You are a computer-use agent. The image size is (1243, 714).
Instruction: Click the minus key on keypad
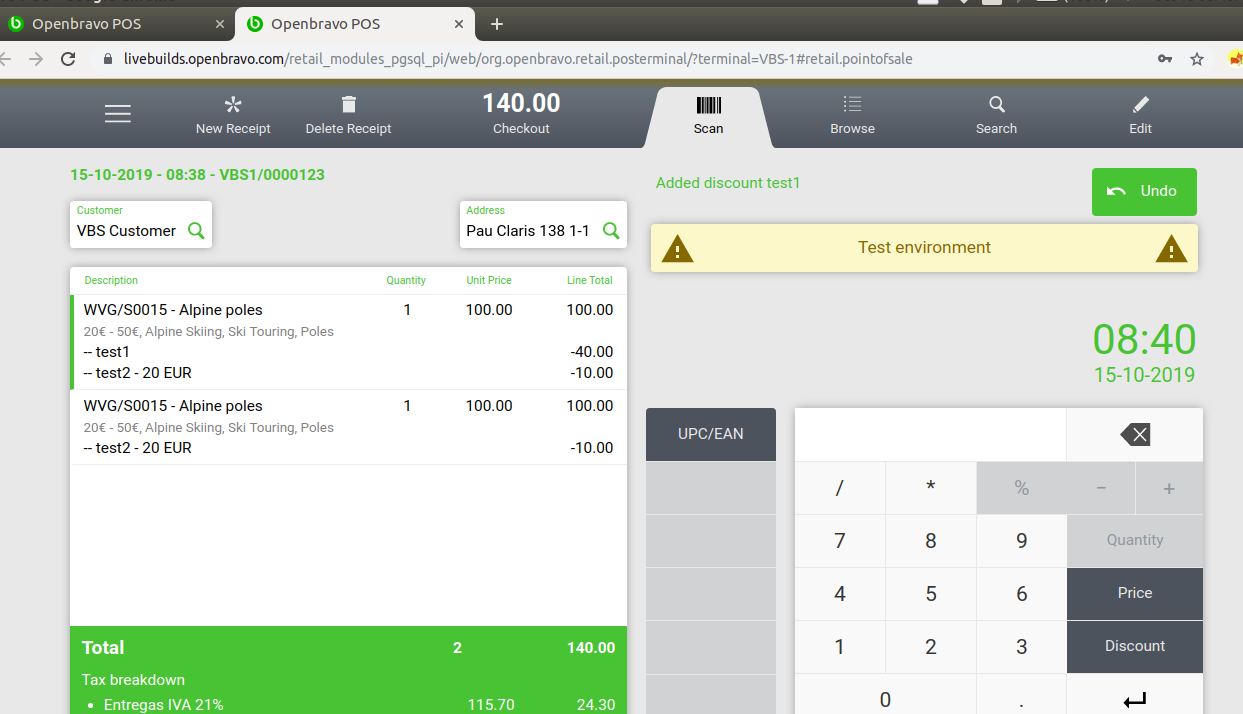tap(1101, 488)
